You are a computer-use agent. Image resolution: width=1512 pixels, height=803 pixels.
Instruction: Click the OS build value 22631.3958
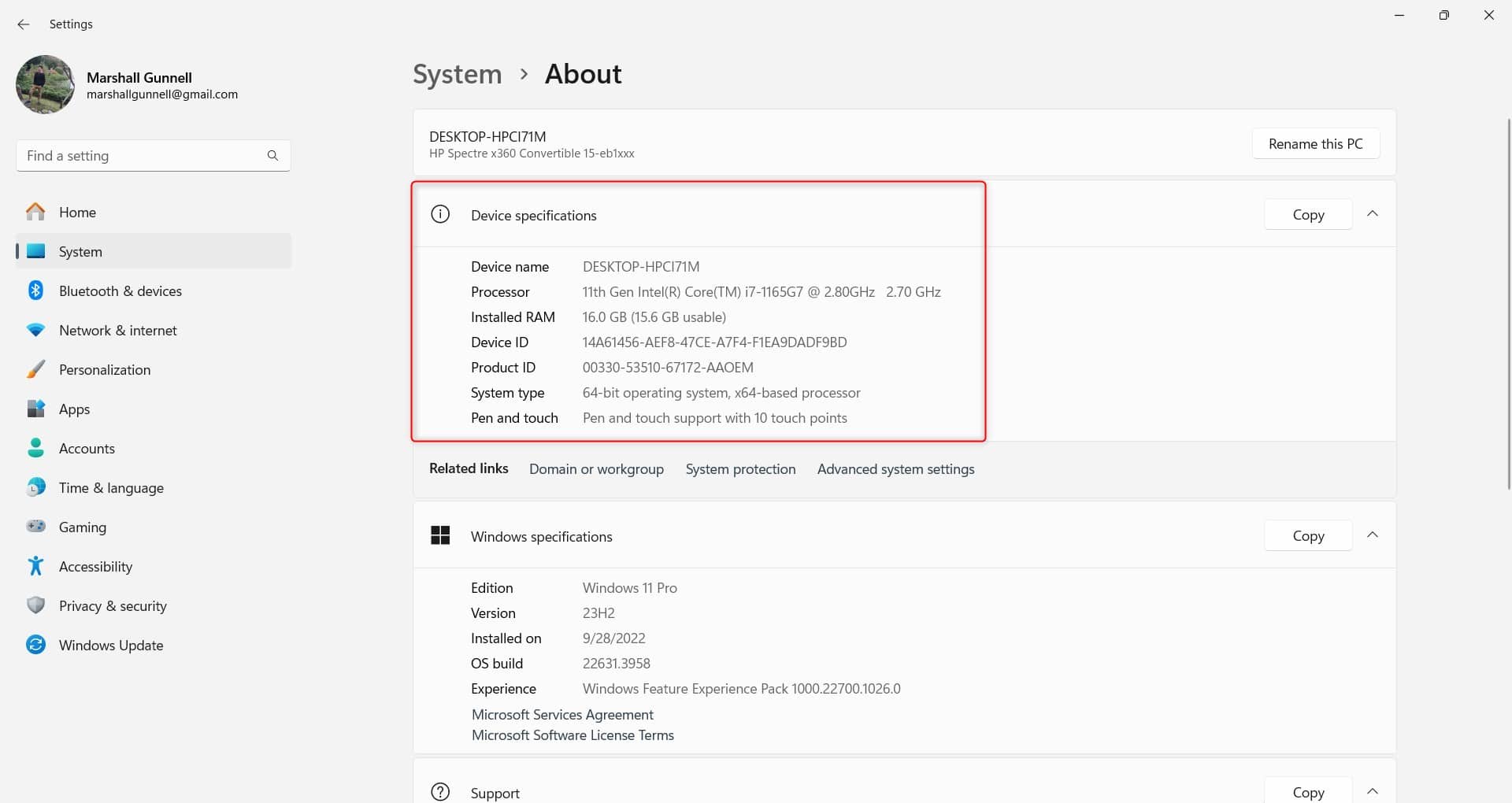616,664
